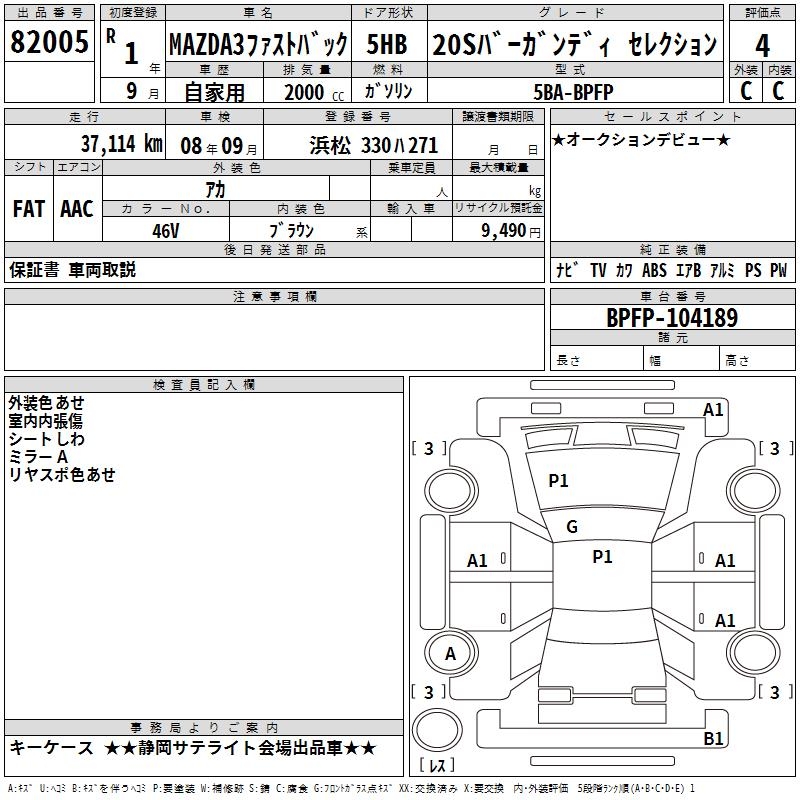
Task: Click inspector note ミラーA
Action: 38,457
